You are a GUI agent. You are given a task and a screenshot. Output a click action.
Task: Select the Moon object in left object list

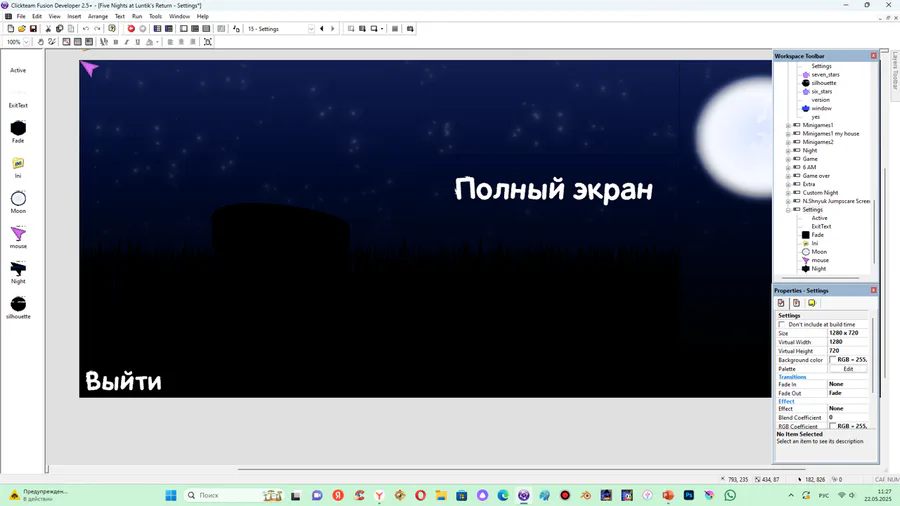[18, 203]
